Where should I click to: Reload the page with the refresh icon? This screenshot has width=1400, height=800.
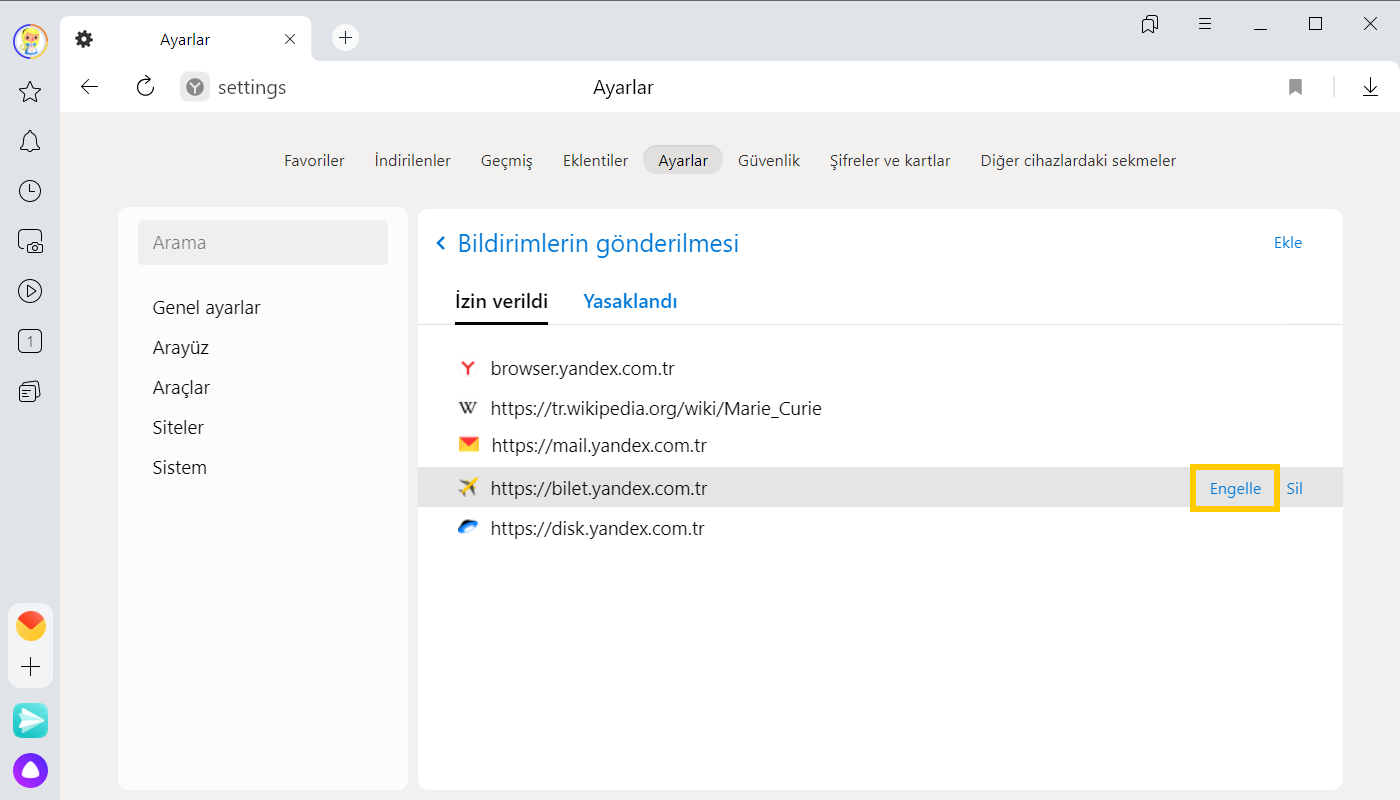pyautogui.click(x=145, y=87)
